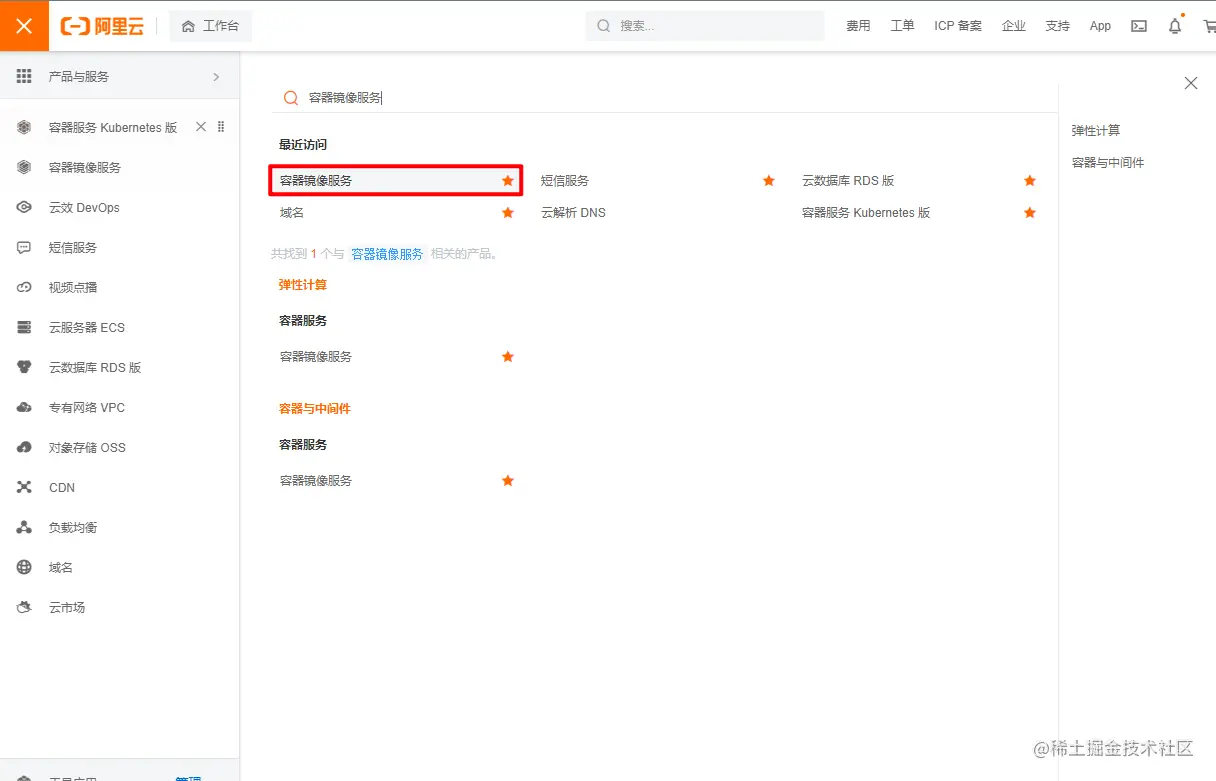This screenshot has height=781, width=1216.
Task: Click the 产品与服务 grid icon
Action: click(24, 76)
